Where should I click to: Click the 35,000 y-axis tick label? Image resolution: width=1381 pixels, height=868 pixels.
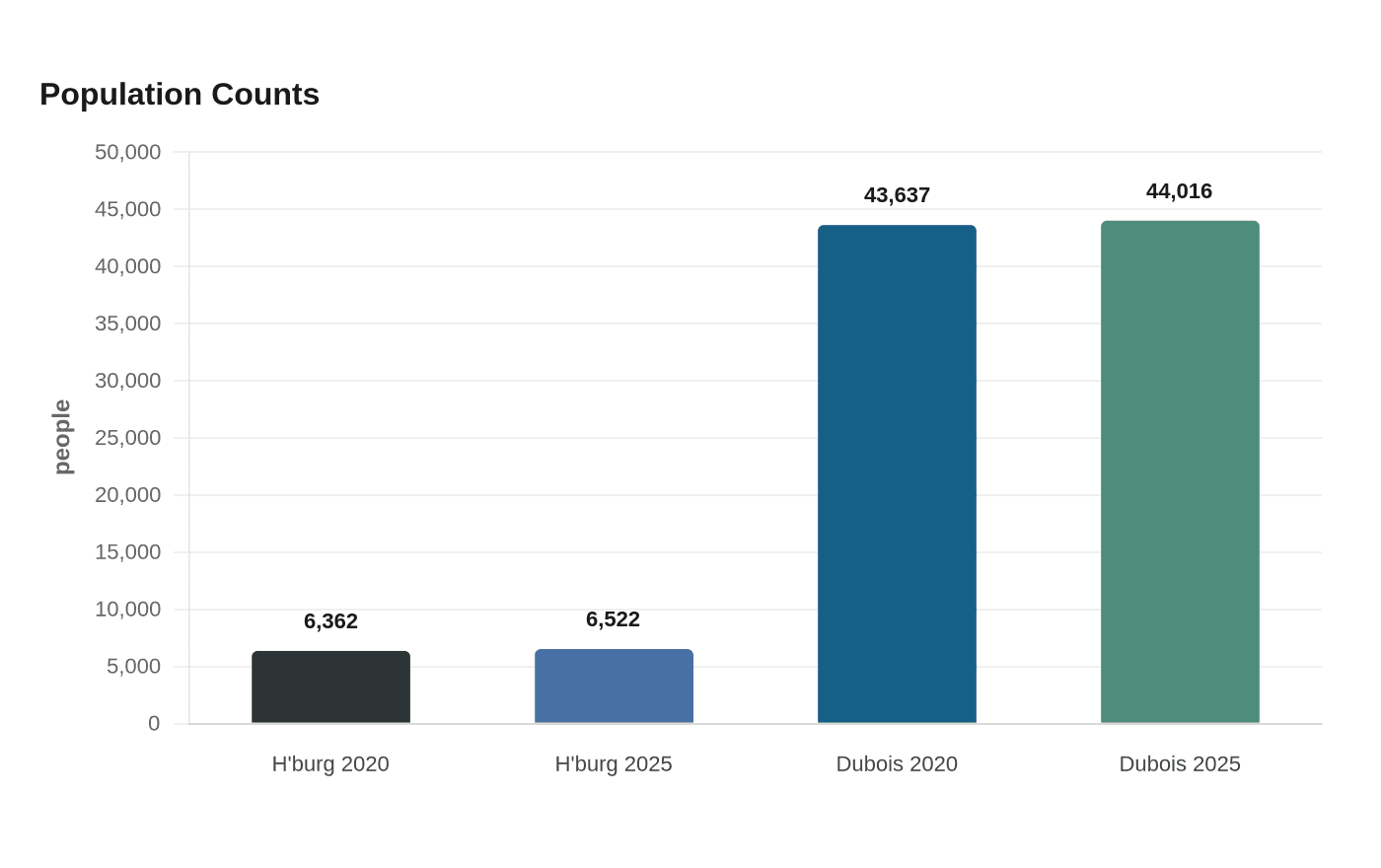[x=127, y=324]
